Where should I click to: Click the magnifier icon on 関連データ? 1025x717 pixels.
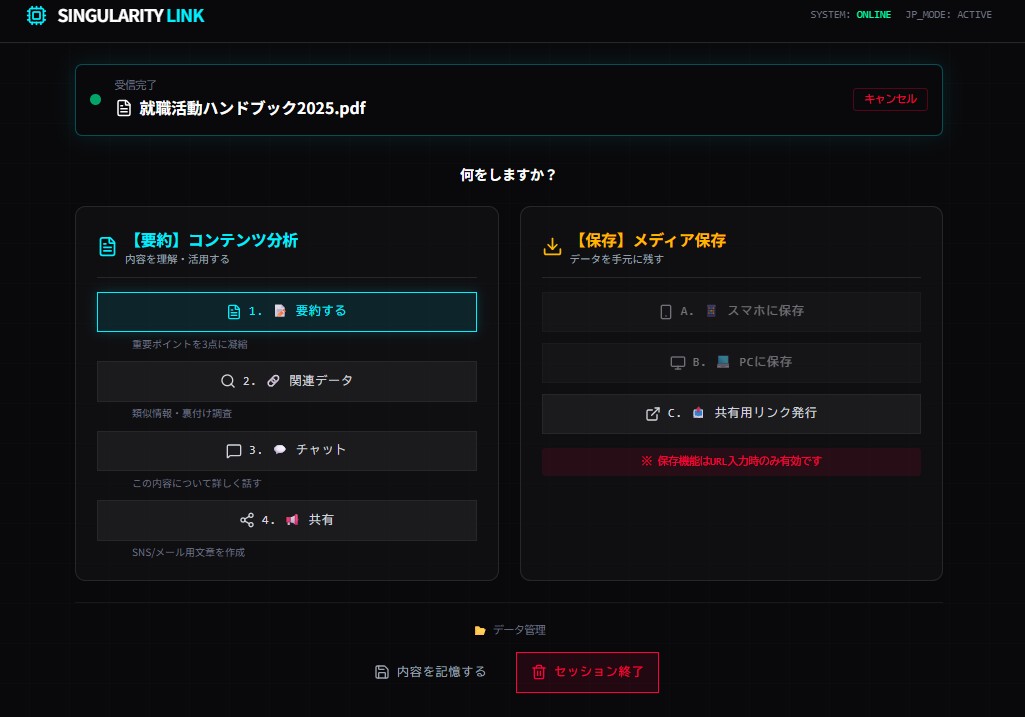click(228, 381)
